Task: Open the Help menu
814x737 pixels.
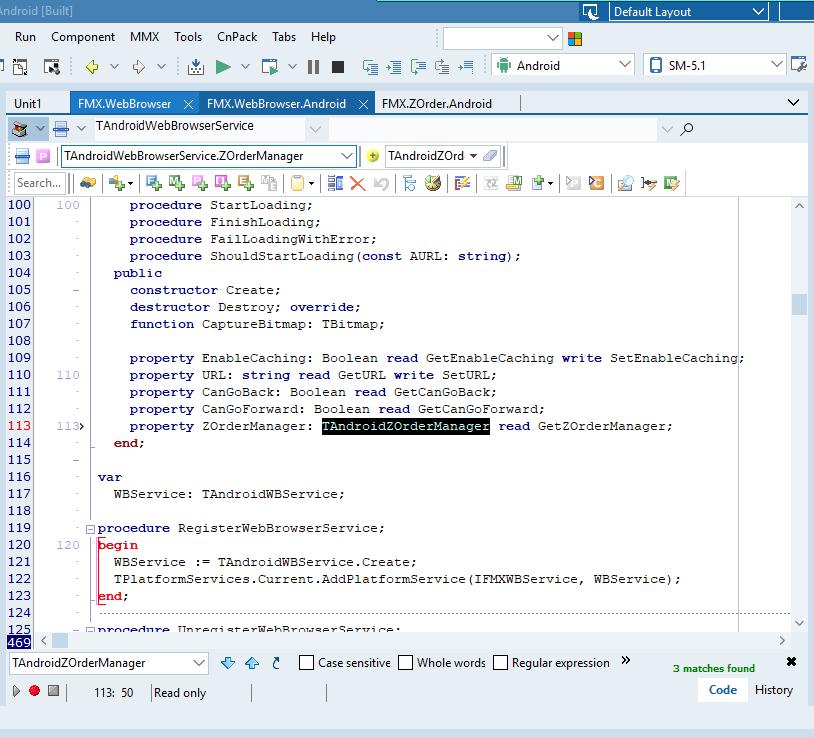Action: (x=323, y=37)
